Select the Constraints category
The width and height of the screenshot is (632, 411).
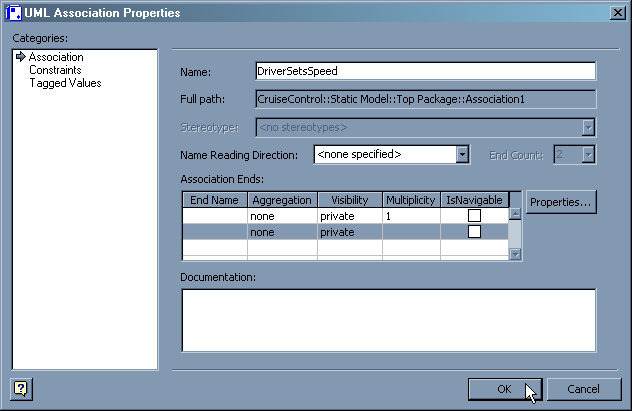click(x=55, y=70)
